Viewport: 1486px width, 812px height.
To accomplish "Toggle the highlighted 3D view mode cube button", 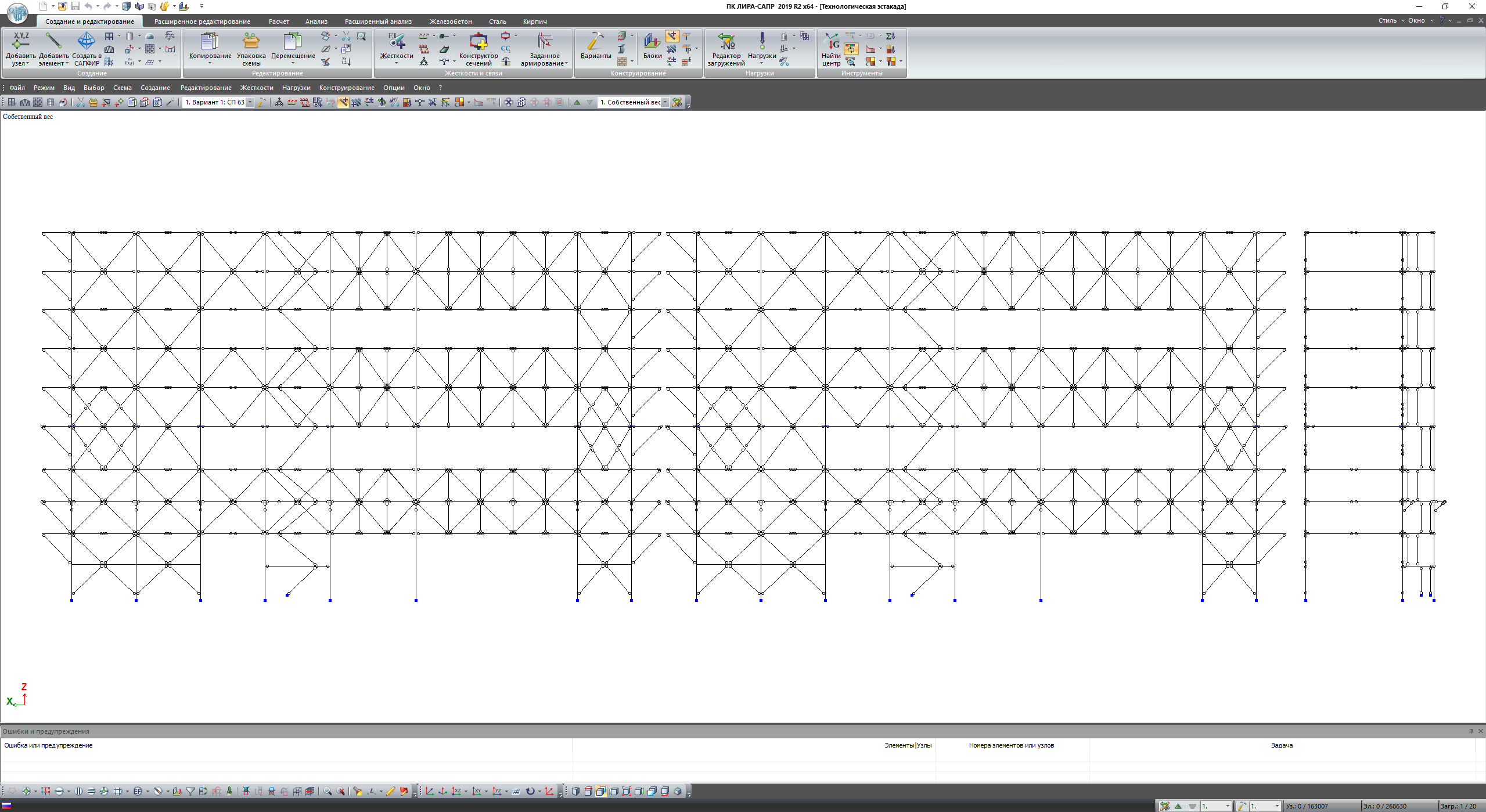I will (601, 791).
